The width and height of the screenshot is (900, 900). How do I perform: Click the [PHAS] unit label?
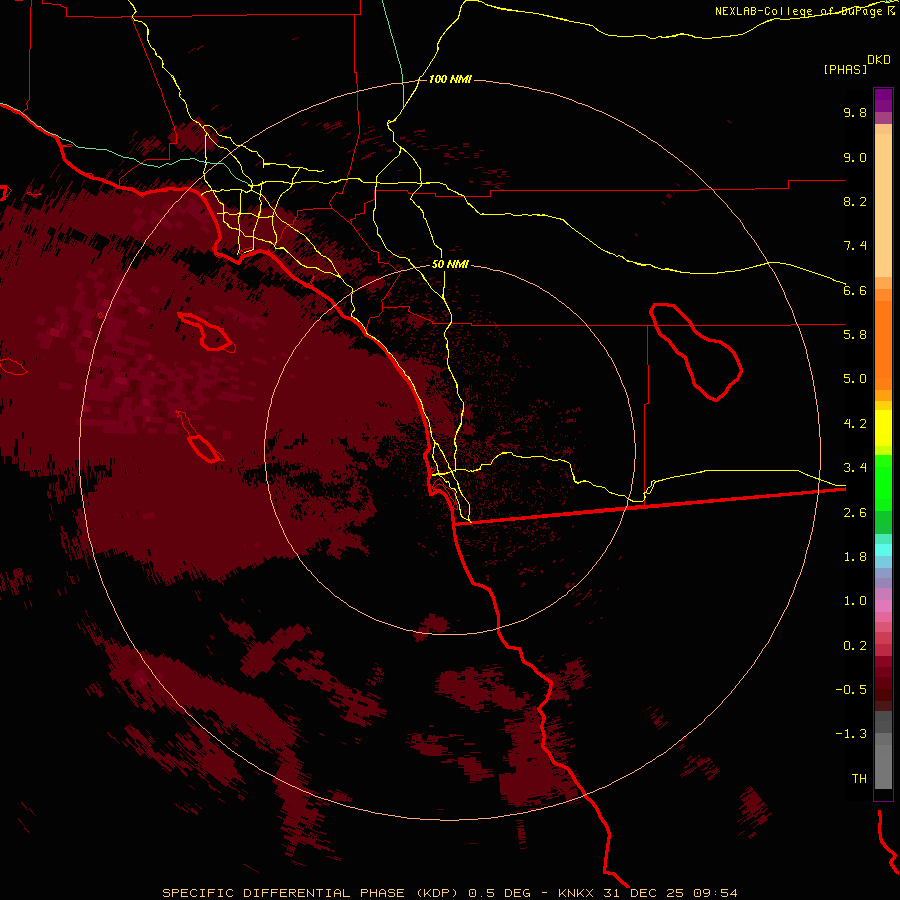(845, 70)
